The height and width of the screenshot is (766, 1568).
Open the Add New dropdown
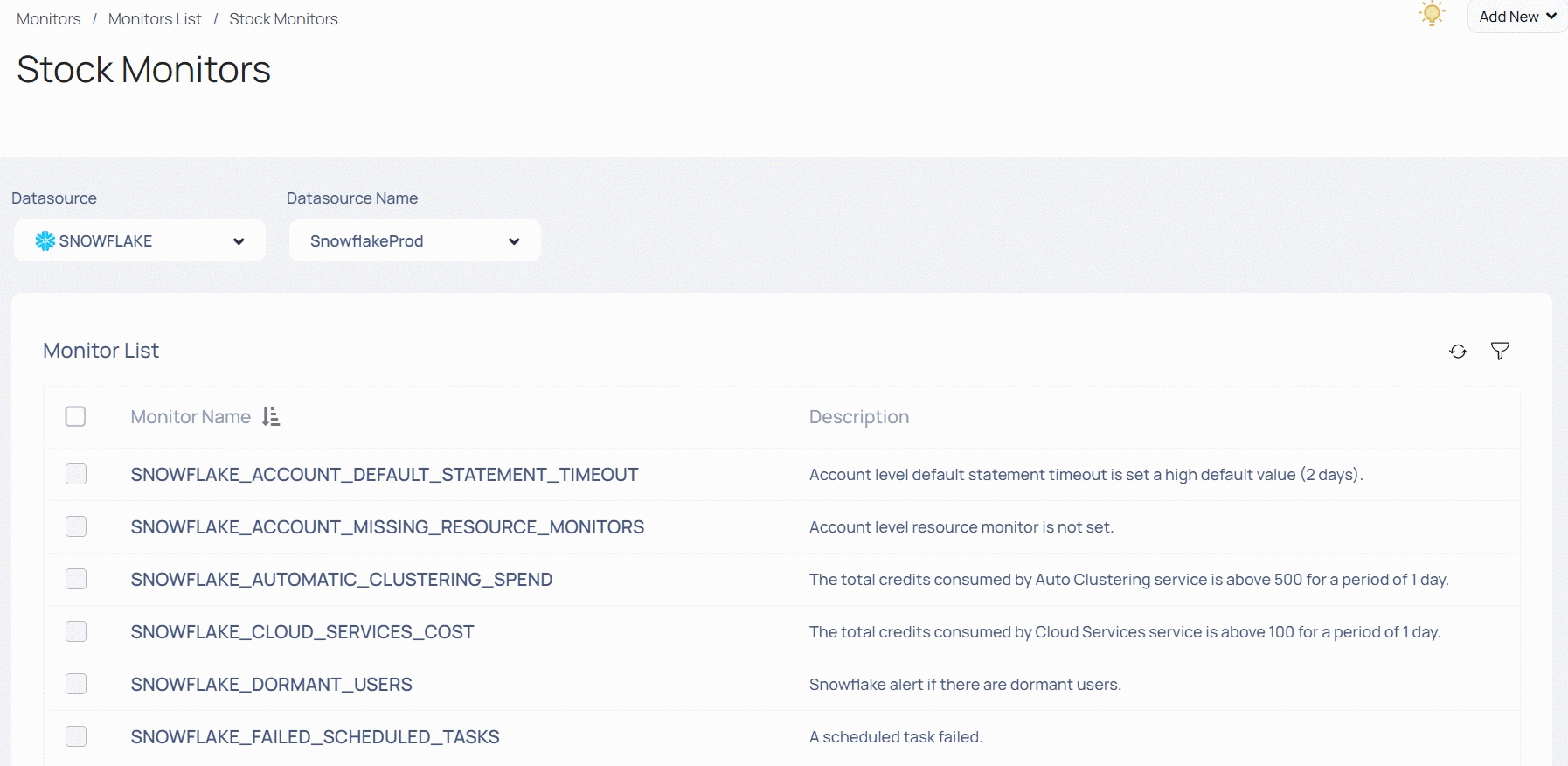(x=1517, y=17)
